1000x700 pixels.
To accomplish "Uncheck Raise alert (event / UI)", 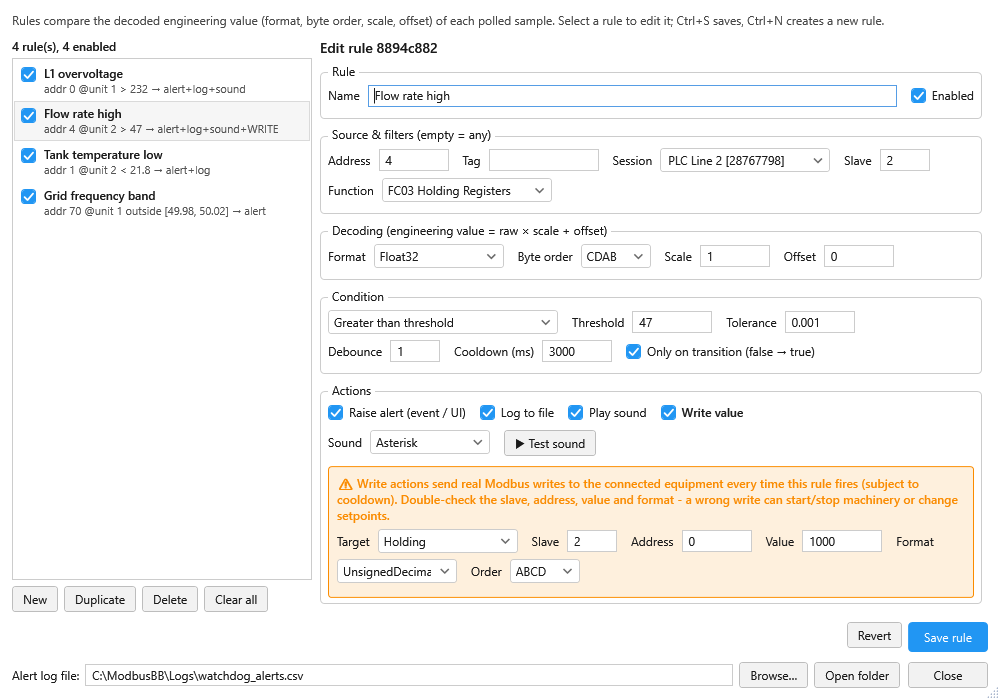I will pos(335,413).
